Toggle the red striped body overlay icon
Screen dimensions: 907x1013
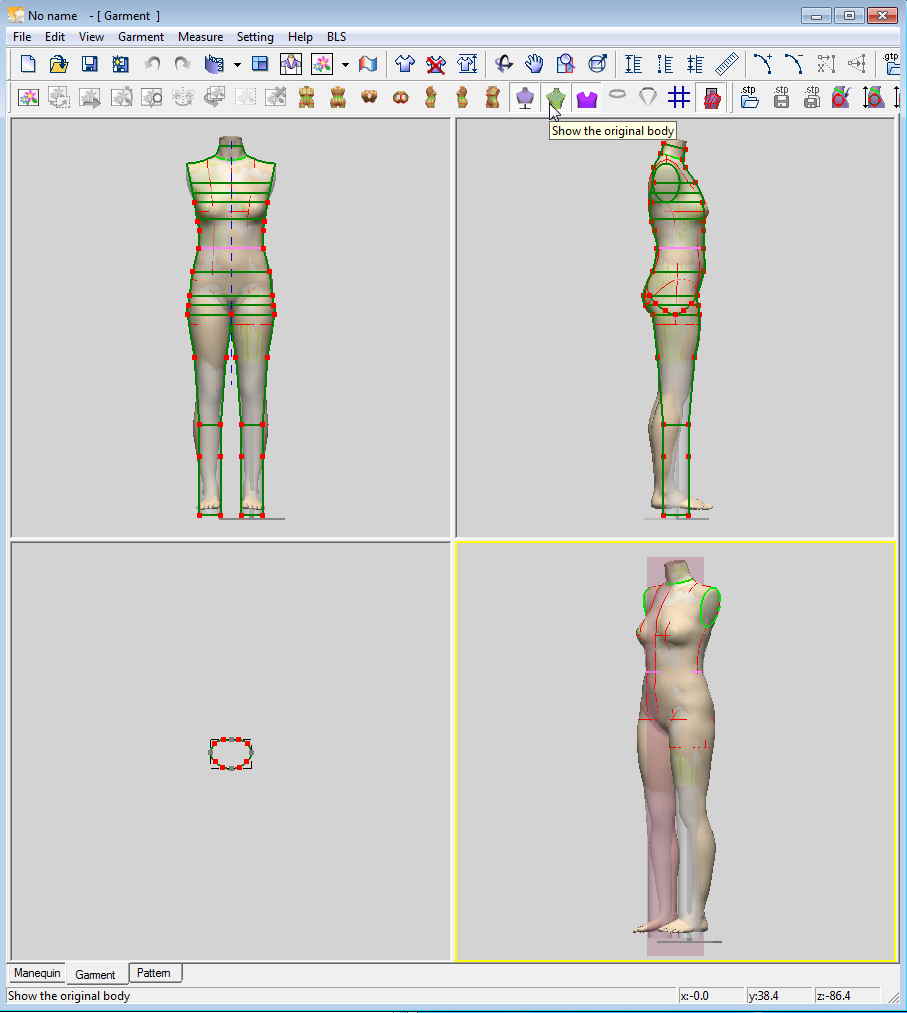click(711, 98)
